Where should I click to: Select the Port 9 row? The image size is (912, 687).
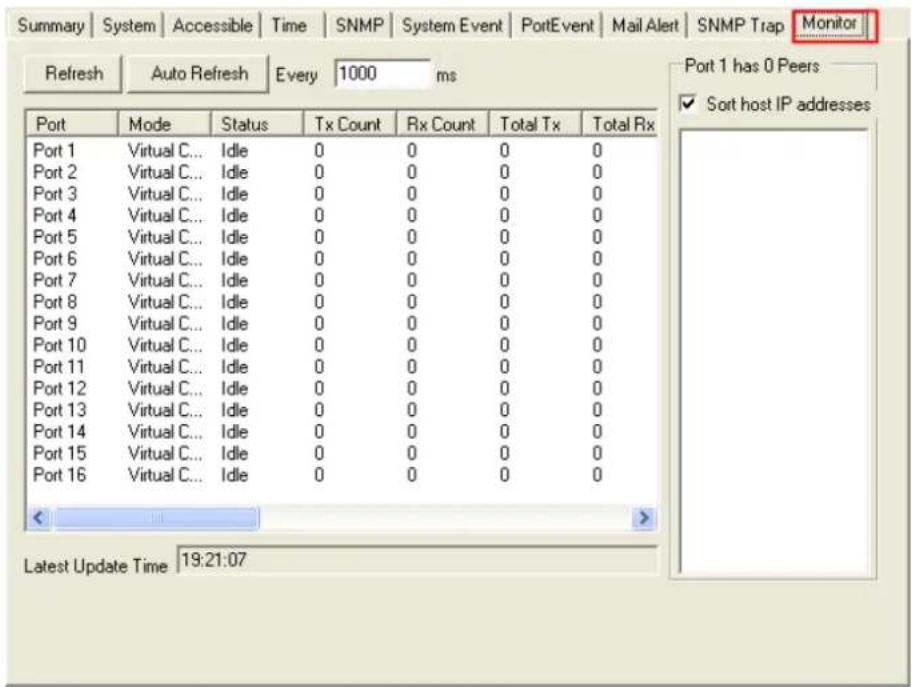click(342, 323)
